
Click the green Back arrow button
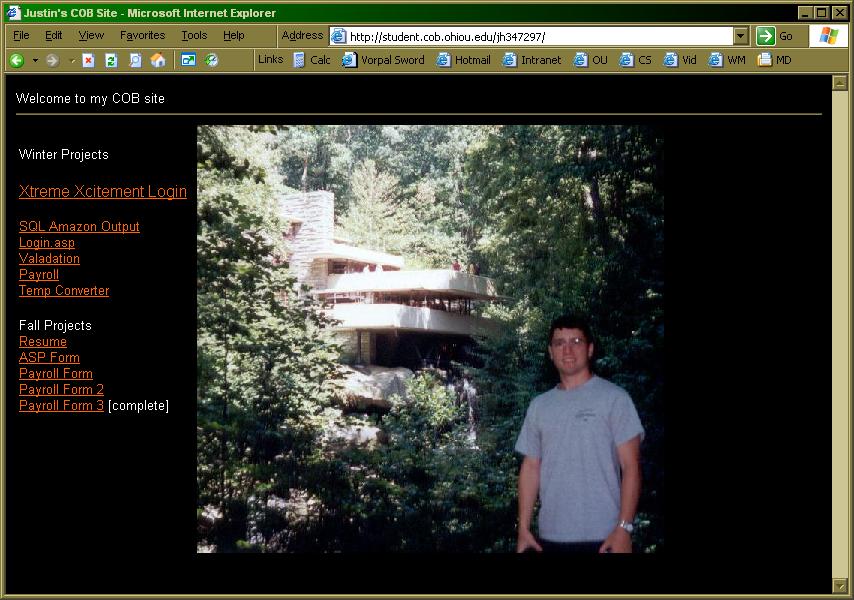click(17, 60)
